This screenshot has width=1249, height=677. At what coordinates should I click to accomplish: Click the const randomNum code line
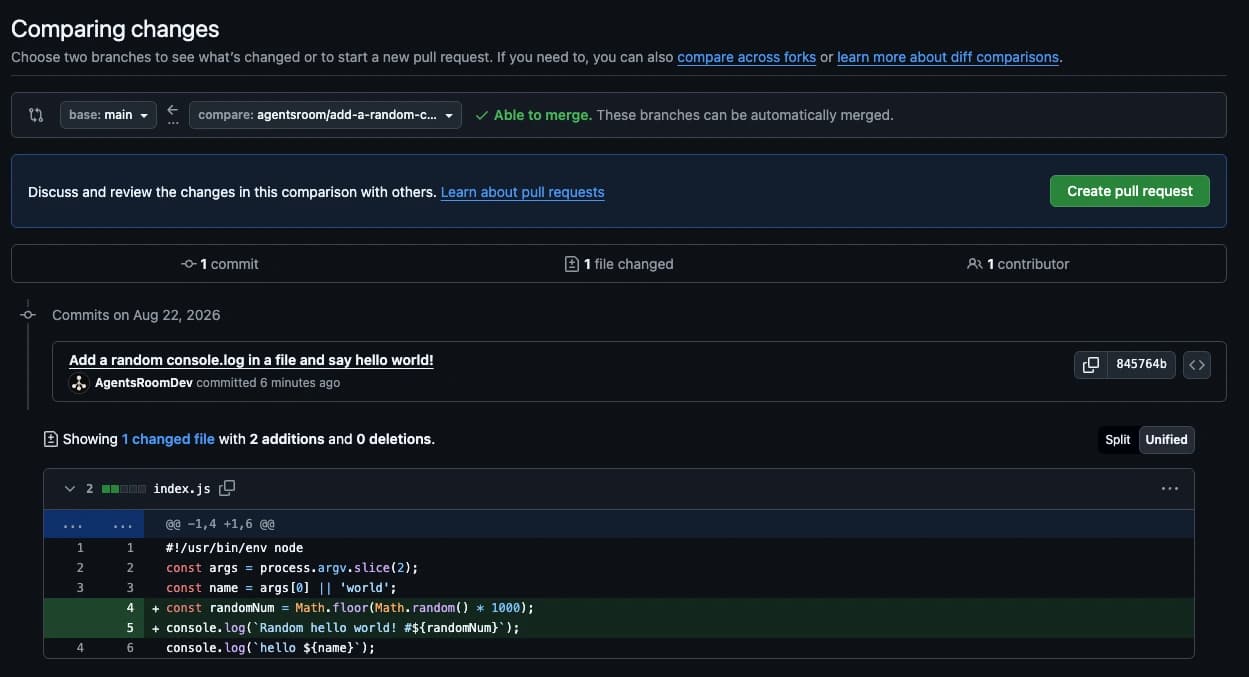point(350,608)
